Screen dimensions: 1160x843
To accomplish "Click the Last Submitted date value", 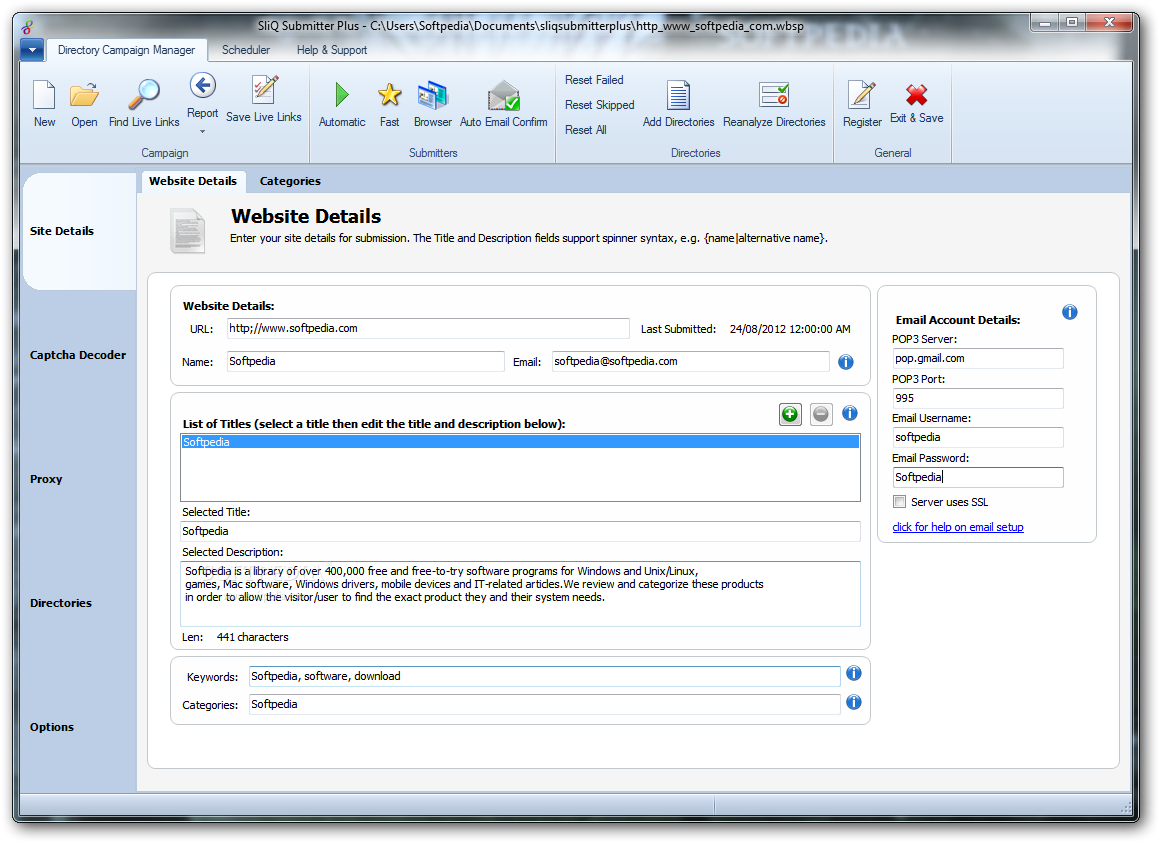I will [x=790, y=329].
